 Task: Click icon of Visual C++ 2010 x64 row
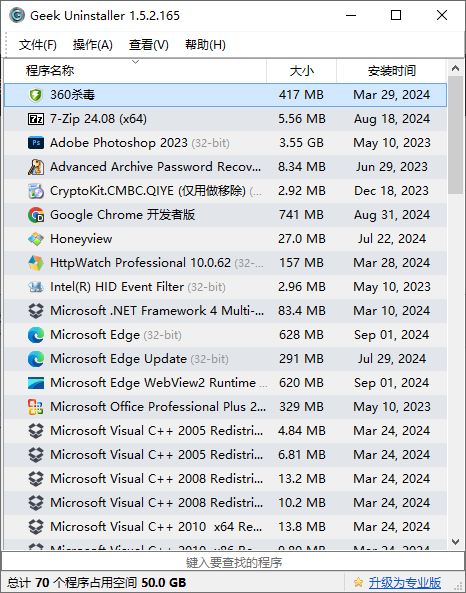(x=36, y=527)
